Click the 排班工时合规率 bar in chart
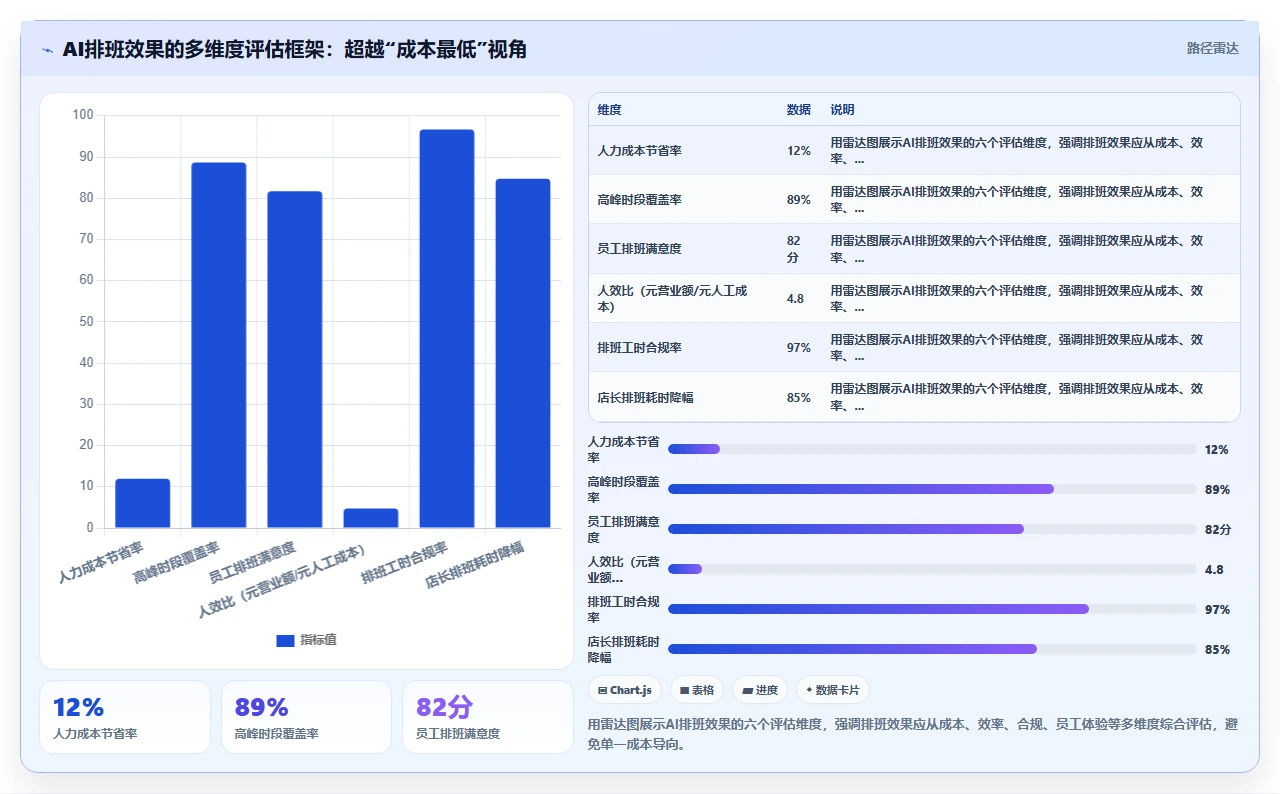Screen dimensions: 1280x794 point(446,328)
